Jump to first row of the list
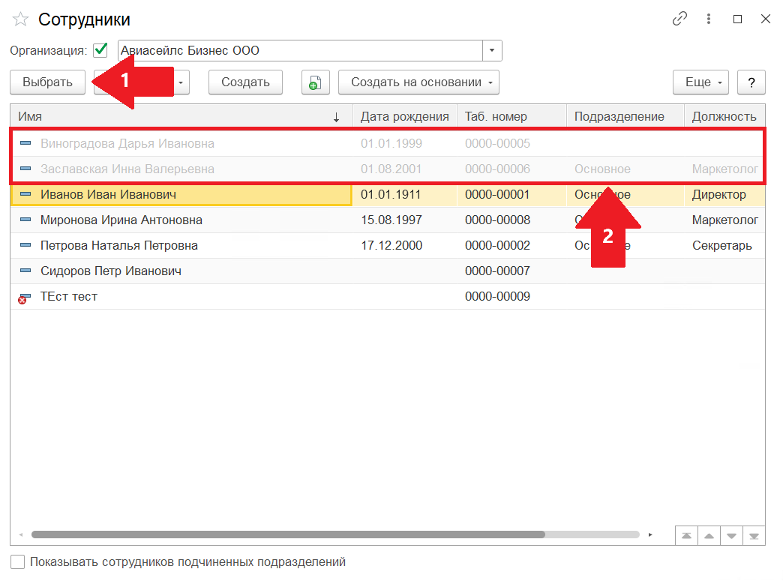Image resolution: width=784 pixels, height=582 pixels. tap(686, 535)
